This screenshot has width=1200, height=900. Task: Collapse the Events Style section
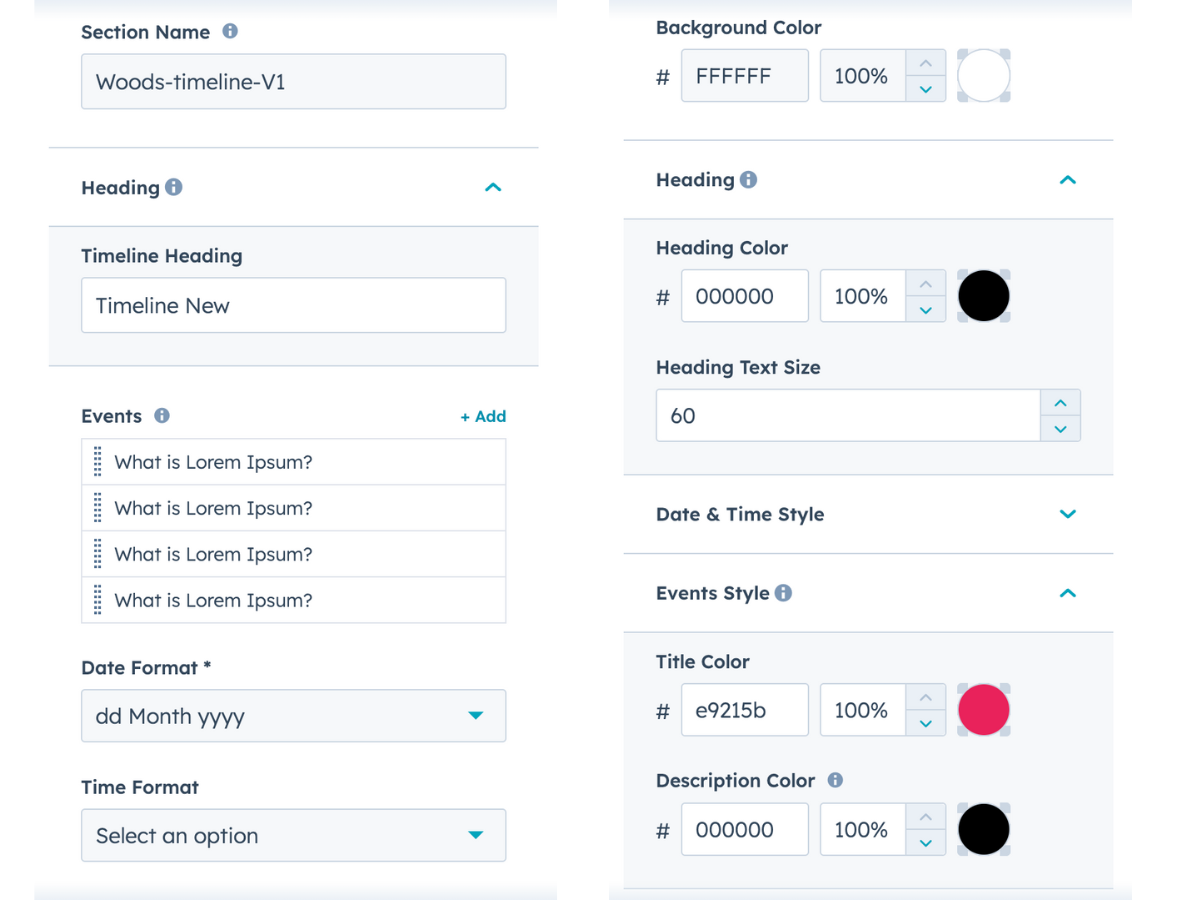click(x=1067, y=593)
